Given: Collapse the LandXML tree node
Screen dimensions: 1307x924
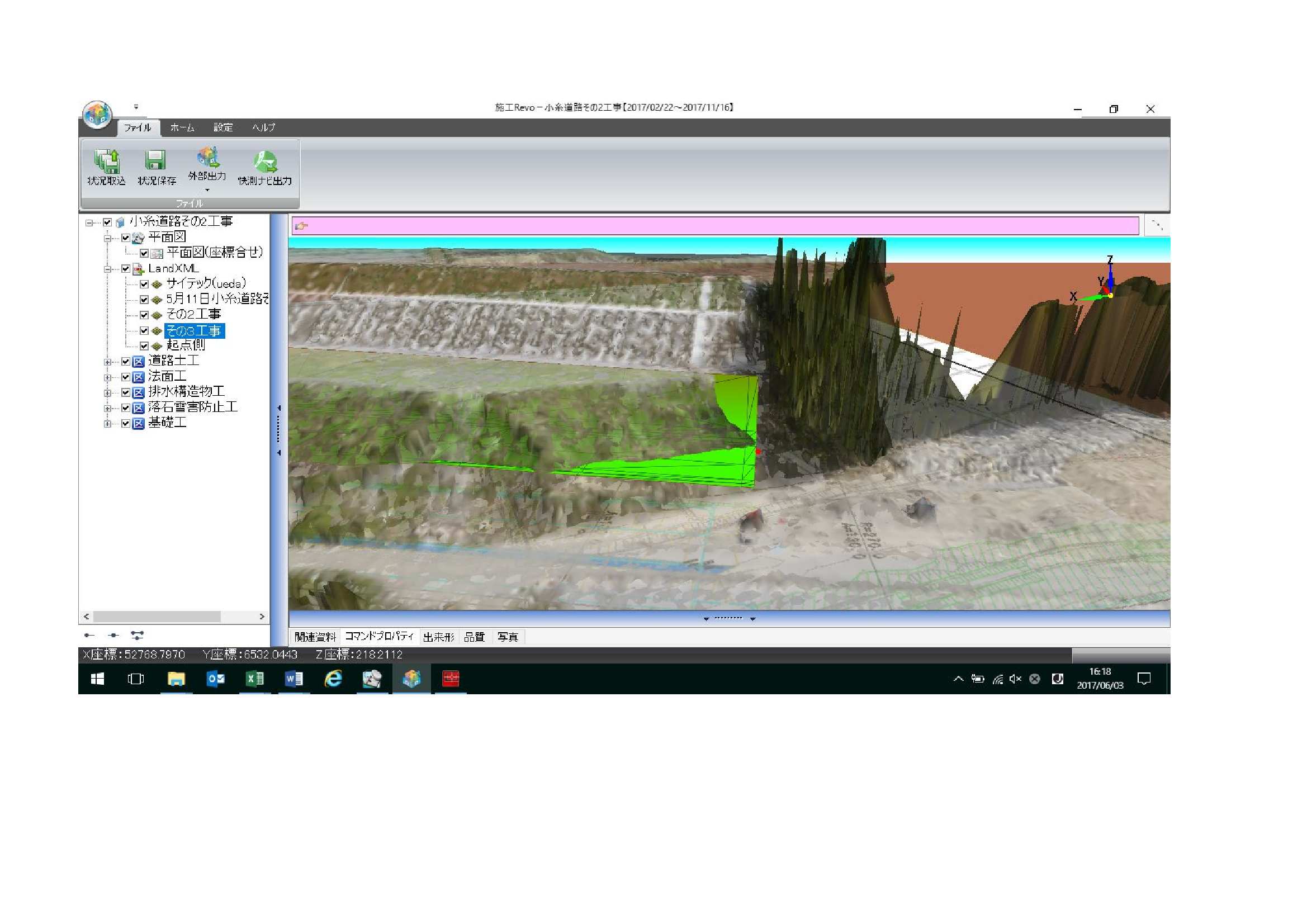Looking at the screenshot, I should [x=107, y=269].
